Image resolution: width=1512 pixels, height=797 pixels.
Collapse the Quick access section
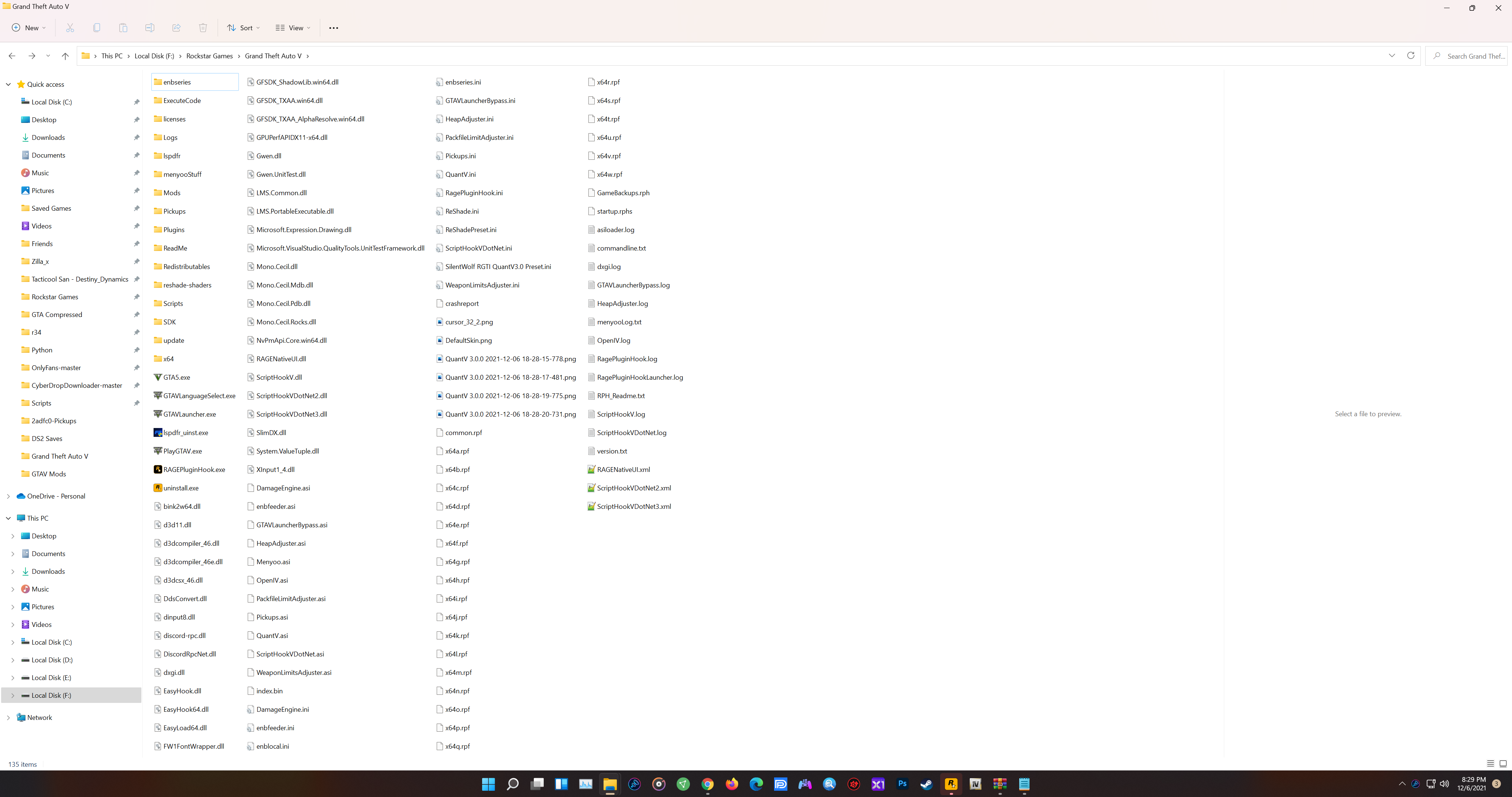8,84
